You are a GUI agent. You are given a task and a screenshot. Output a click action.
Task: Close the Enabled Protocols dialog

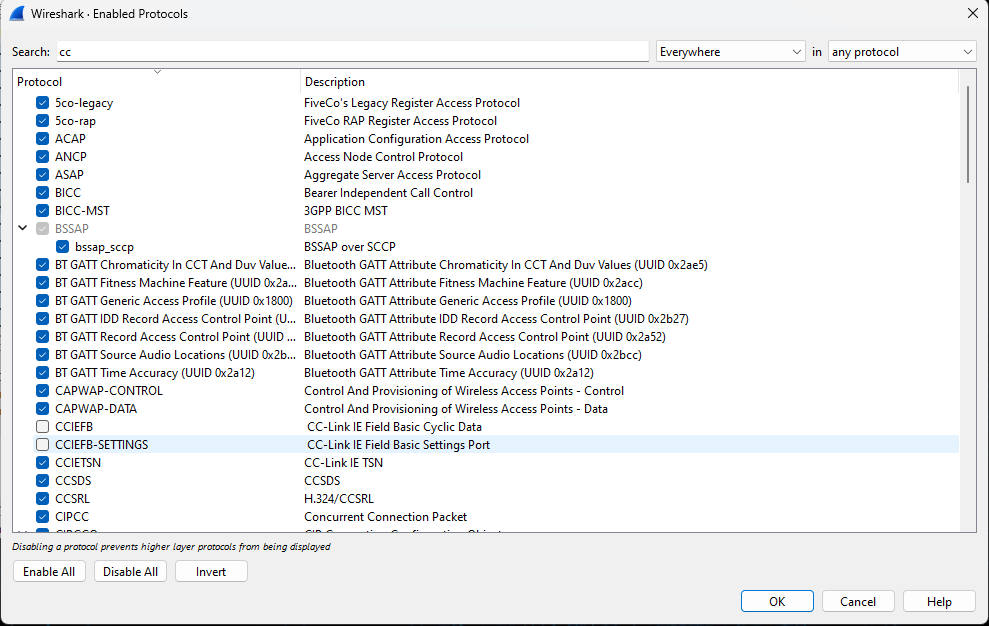(x=973, y=13)
